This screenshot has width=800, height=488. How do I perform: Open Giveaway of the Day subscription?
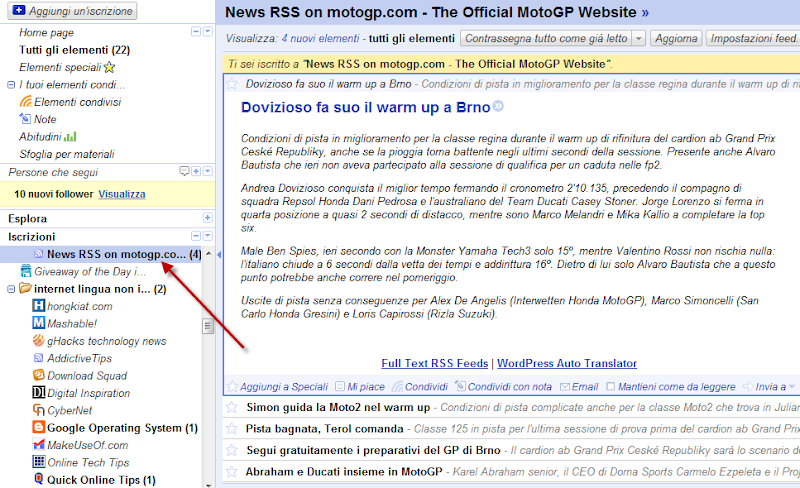[x=83, y=272]
